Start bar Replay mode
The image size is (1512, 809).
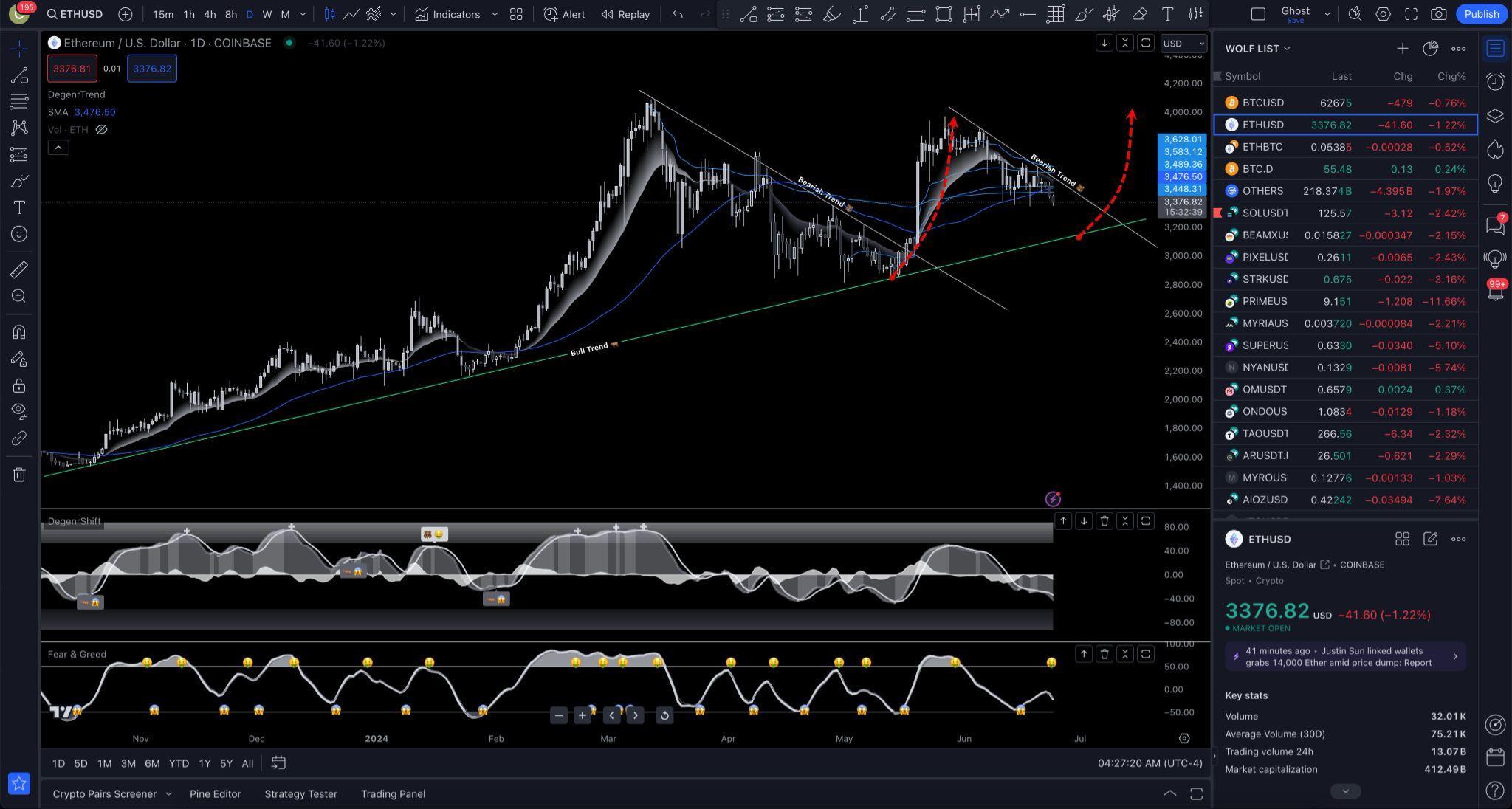[625, 14]
